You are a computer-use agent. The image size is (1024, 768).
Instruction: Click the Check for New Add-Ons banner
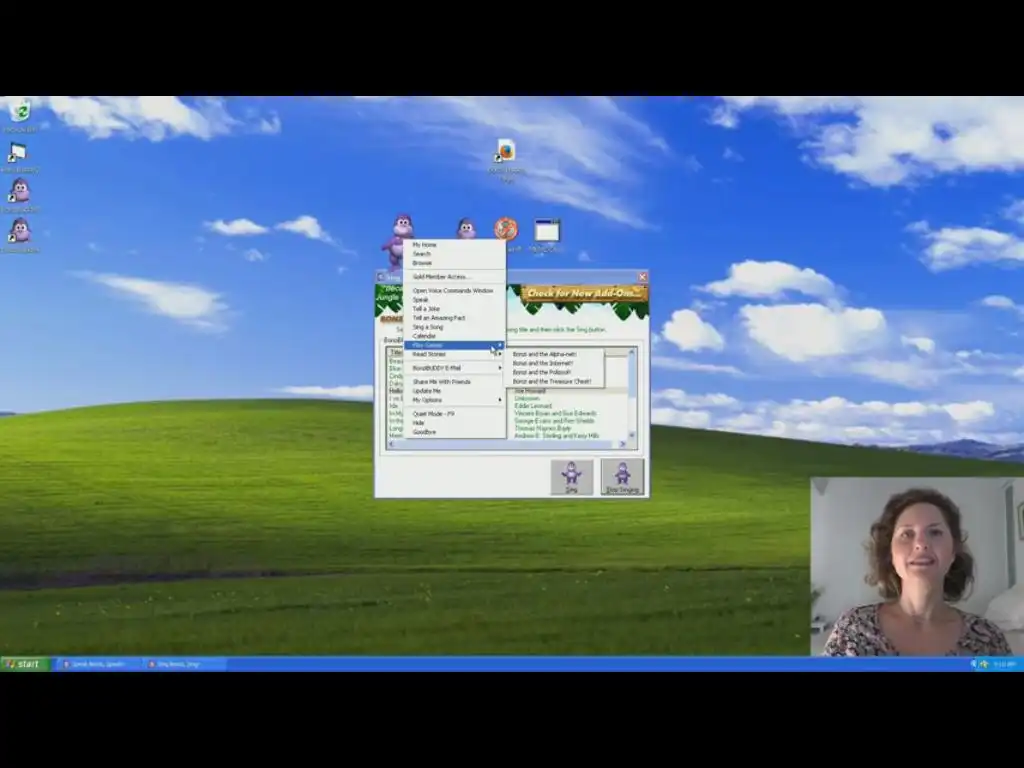coord(584,293)
